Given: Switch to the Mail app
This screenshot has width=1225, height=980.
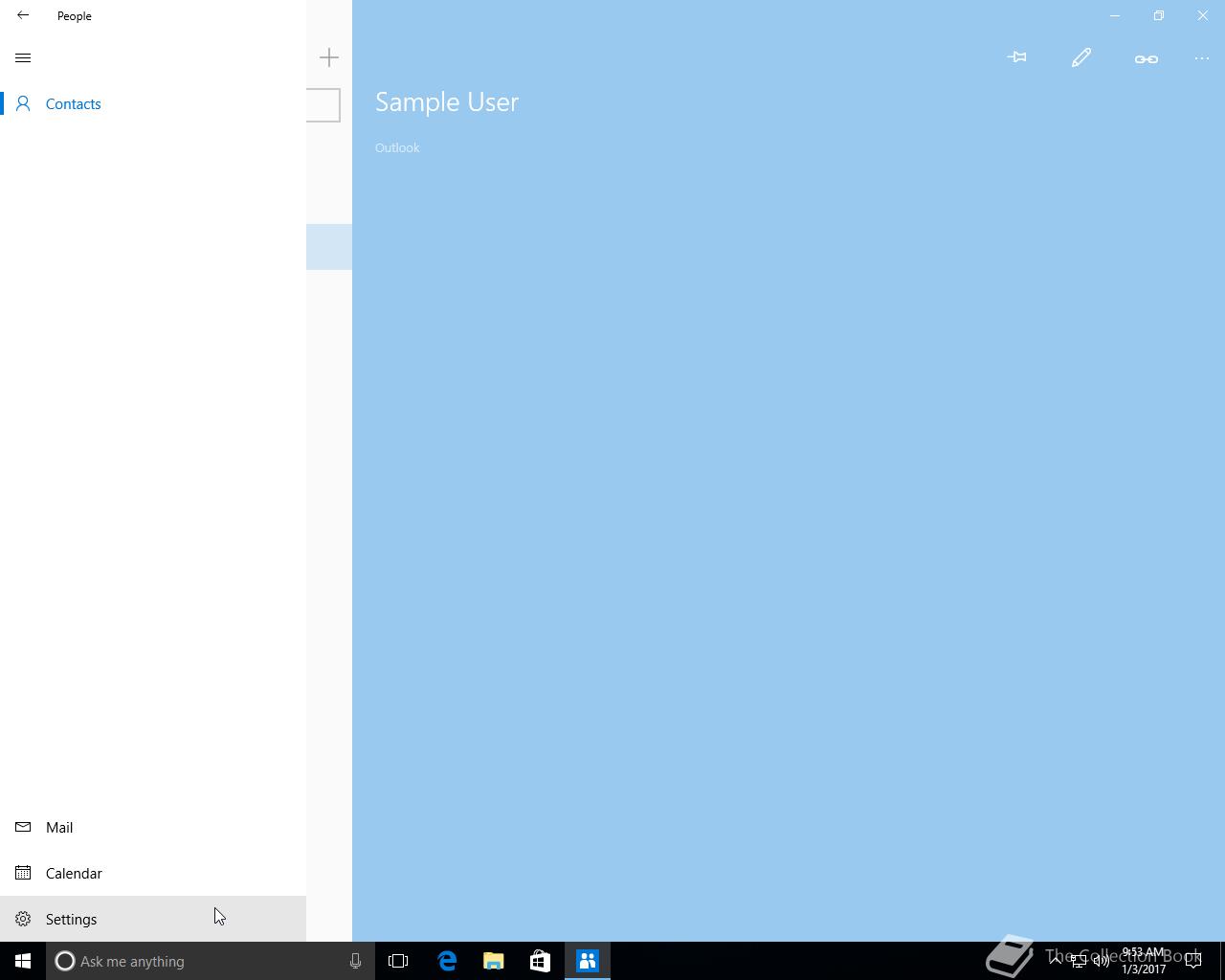Looking at the screenshot, I should [x=153, y=827].
